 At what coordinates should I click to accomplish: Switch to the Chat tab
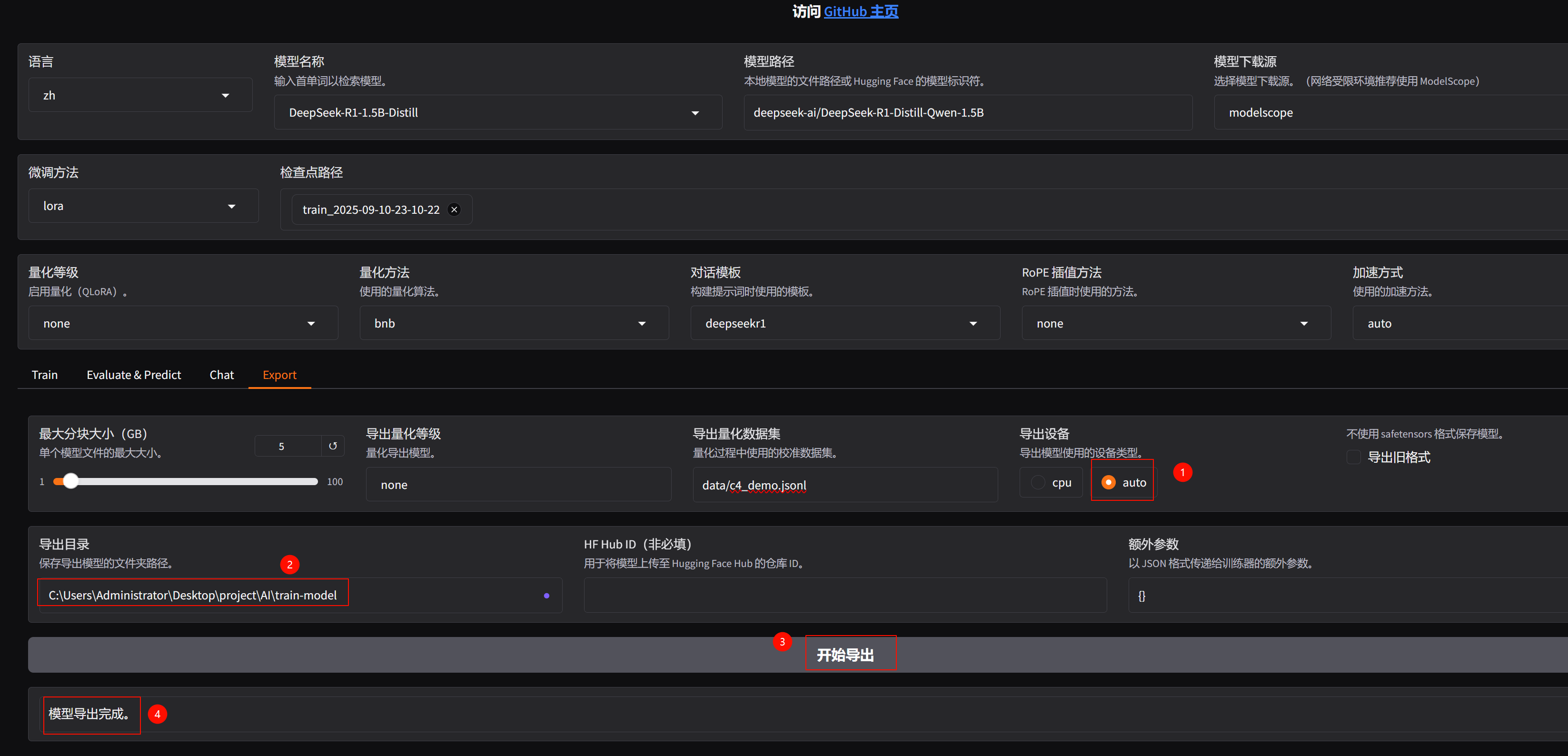pyautogui.click(x=221, y=375)
